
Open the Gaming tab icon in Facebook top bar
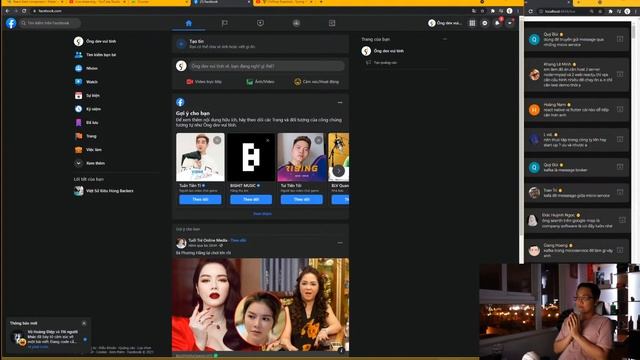pos(332,23)
